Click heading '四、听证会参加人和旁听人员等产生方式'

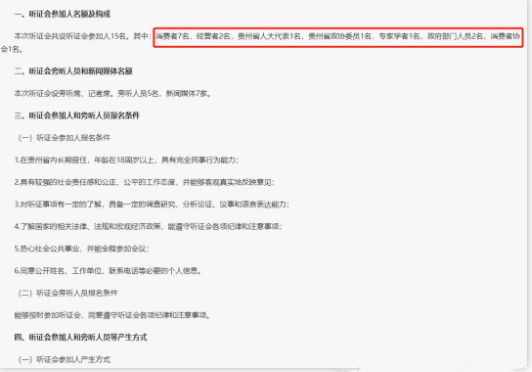tap(80, 337)
